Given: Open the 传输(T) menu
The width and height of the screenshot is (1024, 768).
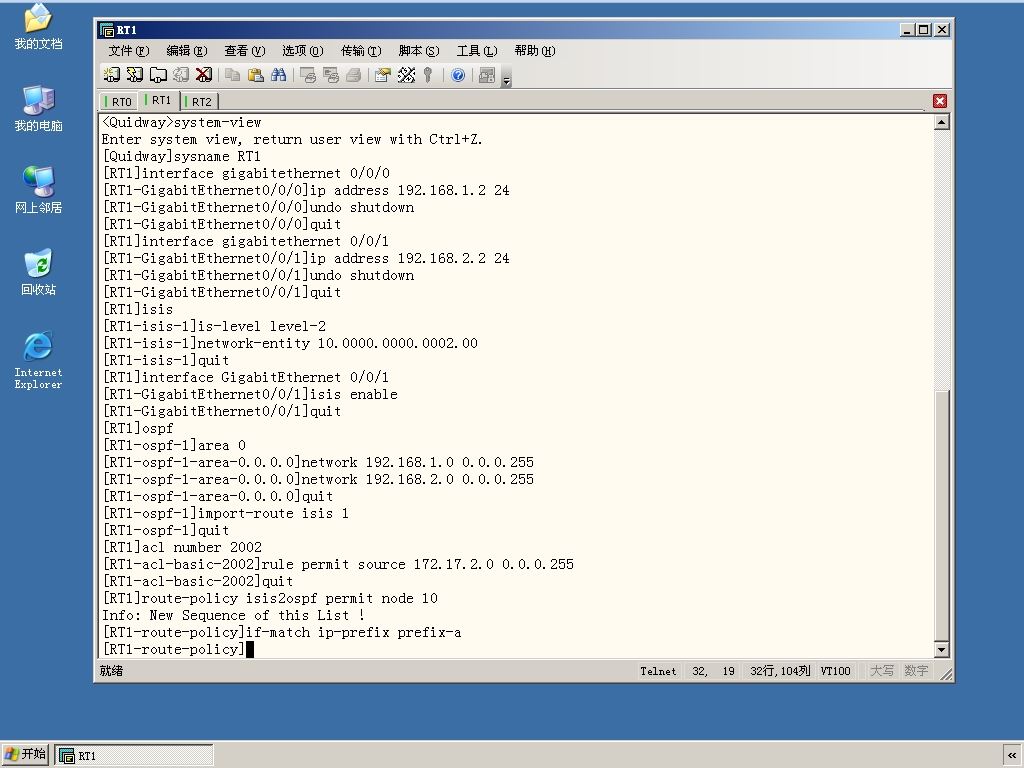Looking at the screenshot, I should pyautogui.click(x=361, y=51).
